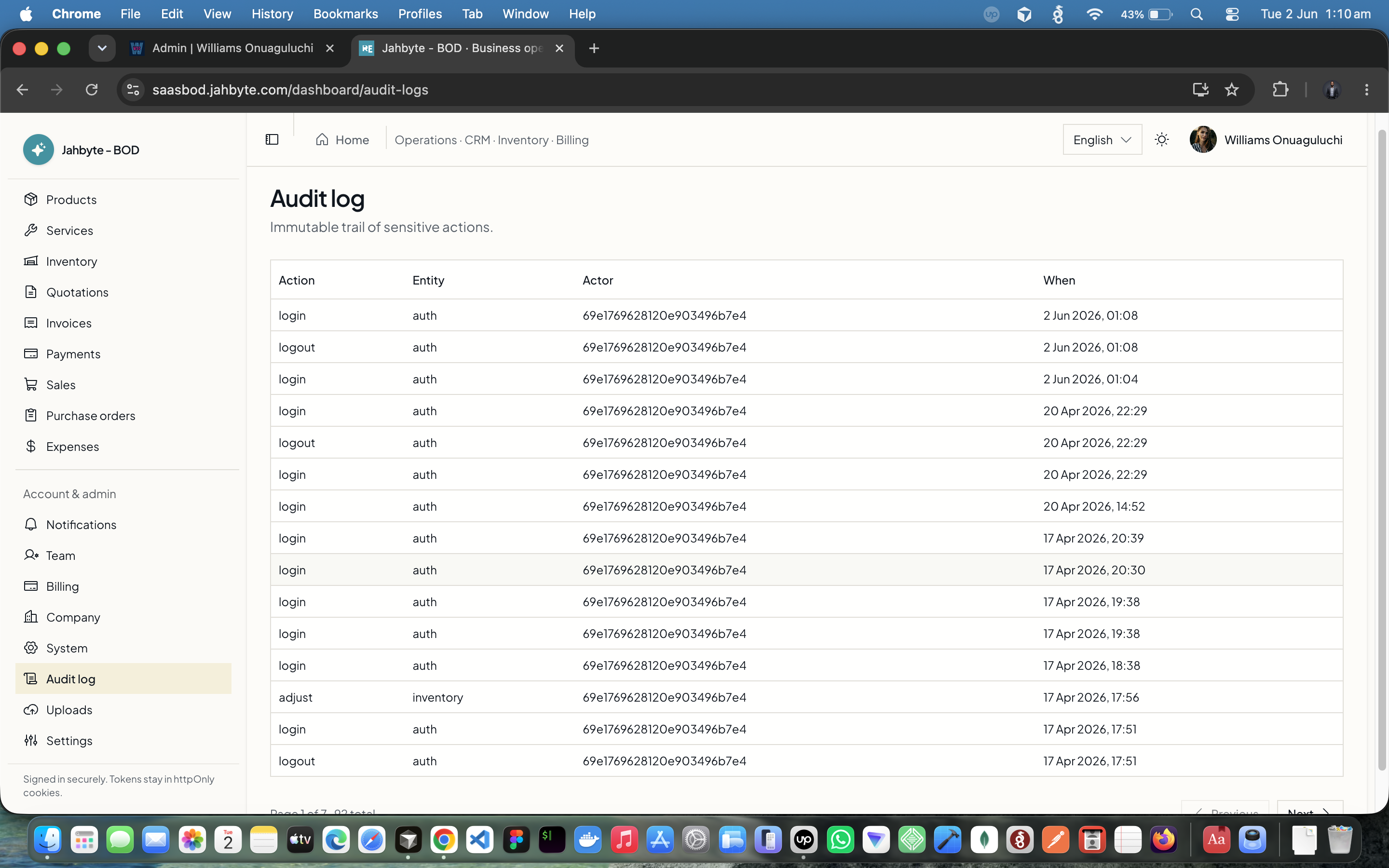Viewport: 1389px width, 868px height.
Task: Select the adjust inventory row
Action: pos(806,697)
